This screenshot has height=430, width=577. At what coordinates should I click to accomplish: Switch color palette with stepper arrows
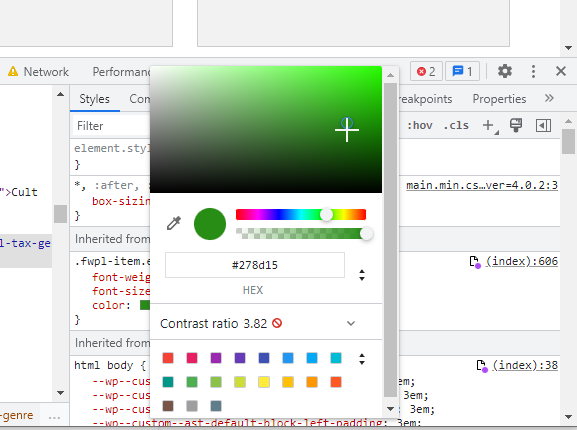click(362, 359)
